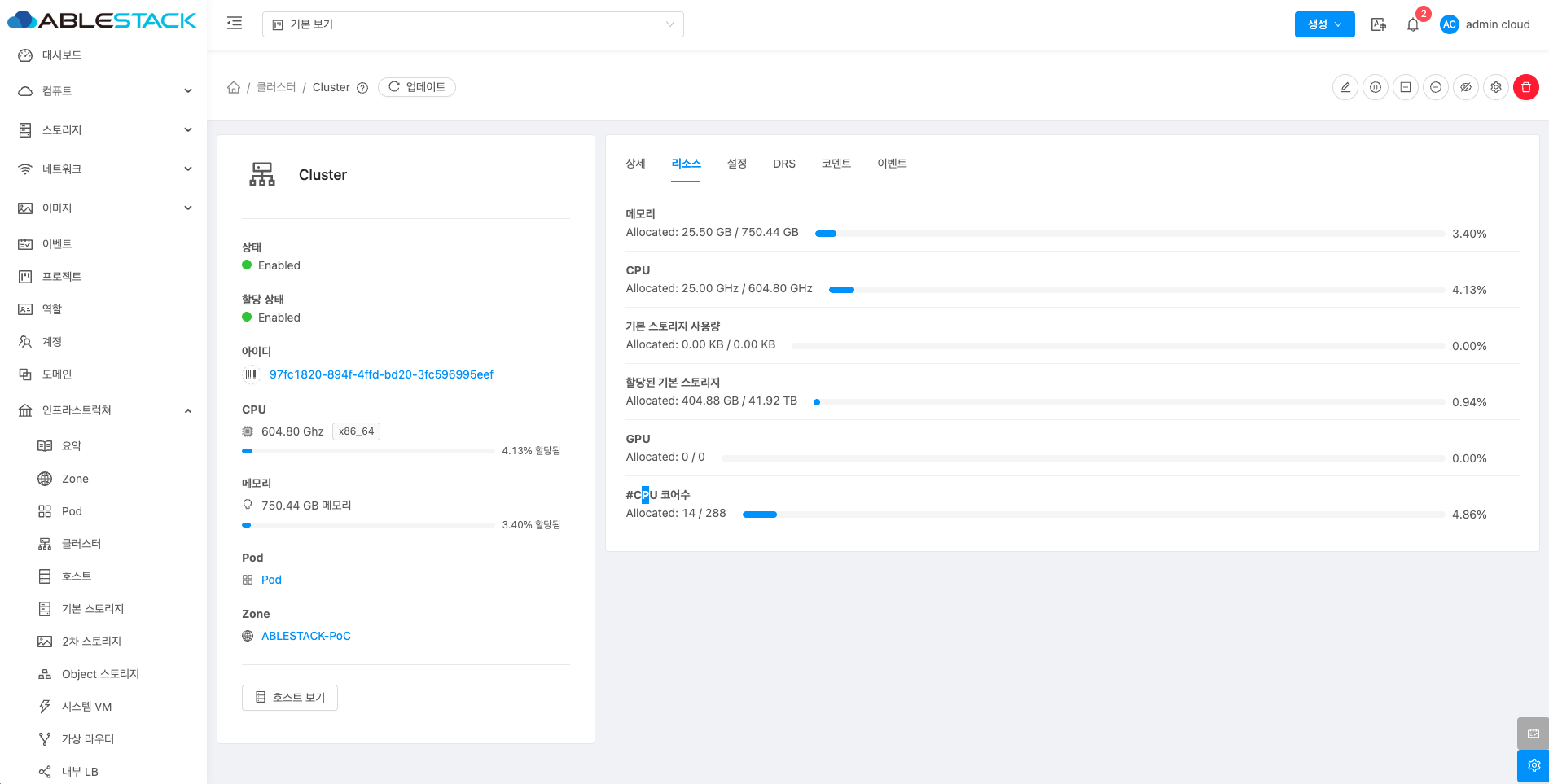Image resolution: width=1549 pixels, height=784 pixels.
Task: Click the pause circle action icon
Action: point(1376,87)
